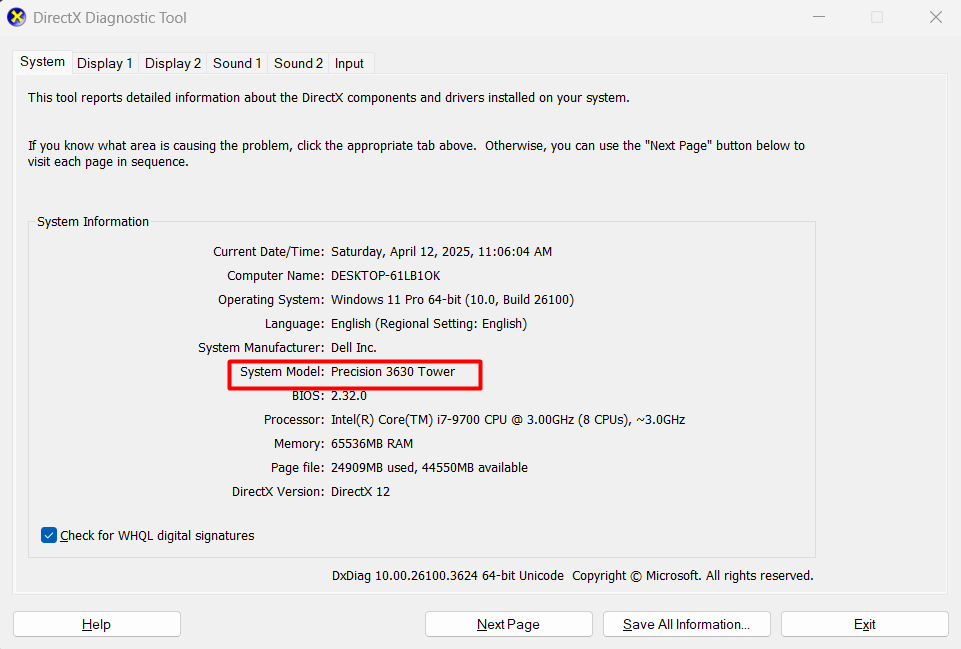This screenshot has width=961, height=649.
Task: Click memory value '65536MB RAM'
Action: [372, 444]
